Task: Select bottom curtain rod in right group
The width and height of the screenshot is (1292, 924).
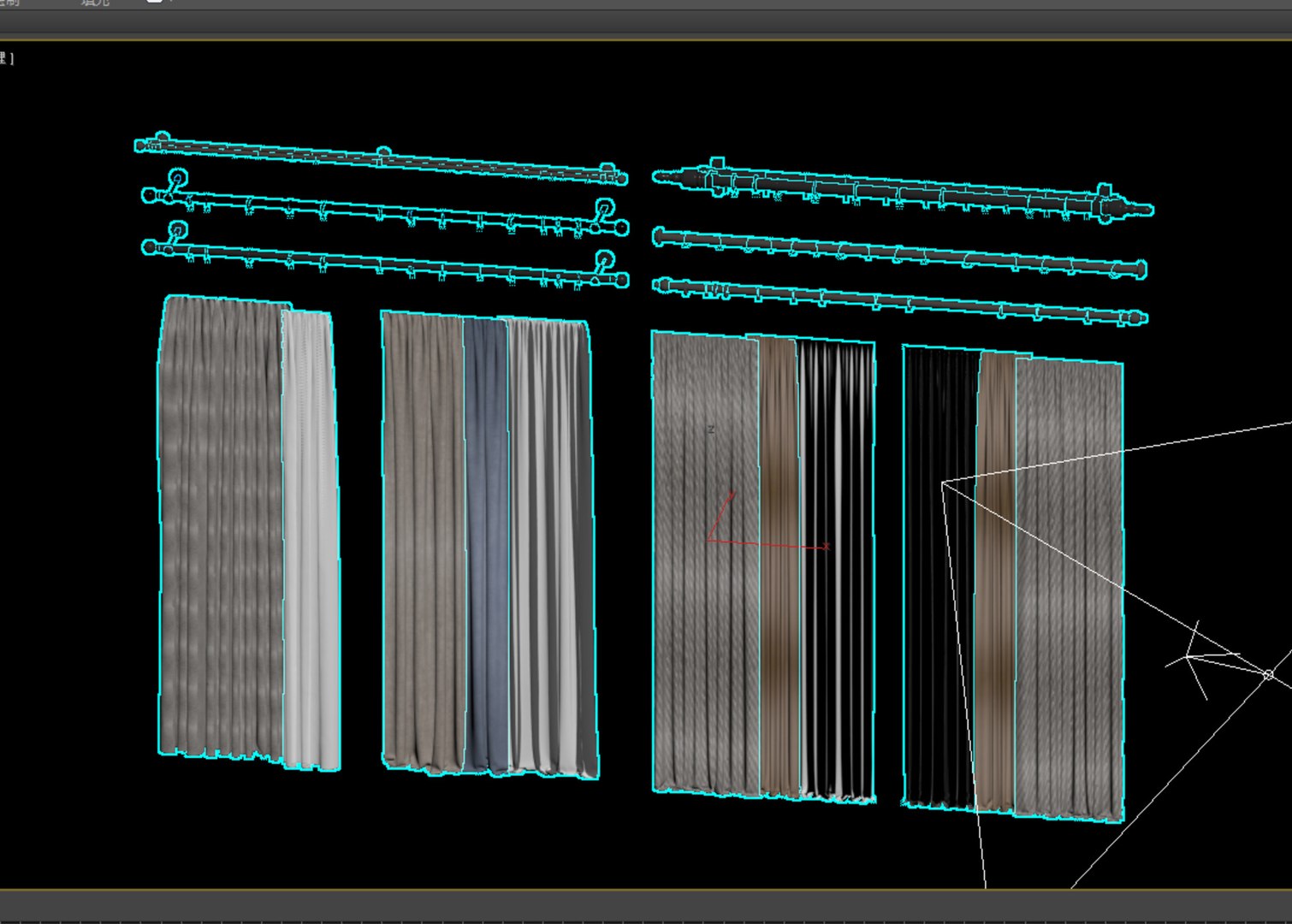Action: [898, 300]
